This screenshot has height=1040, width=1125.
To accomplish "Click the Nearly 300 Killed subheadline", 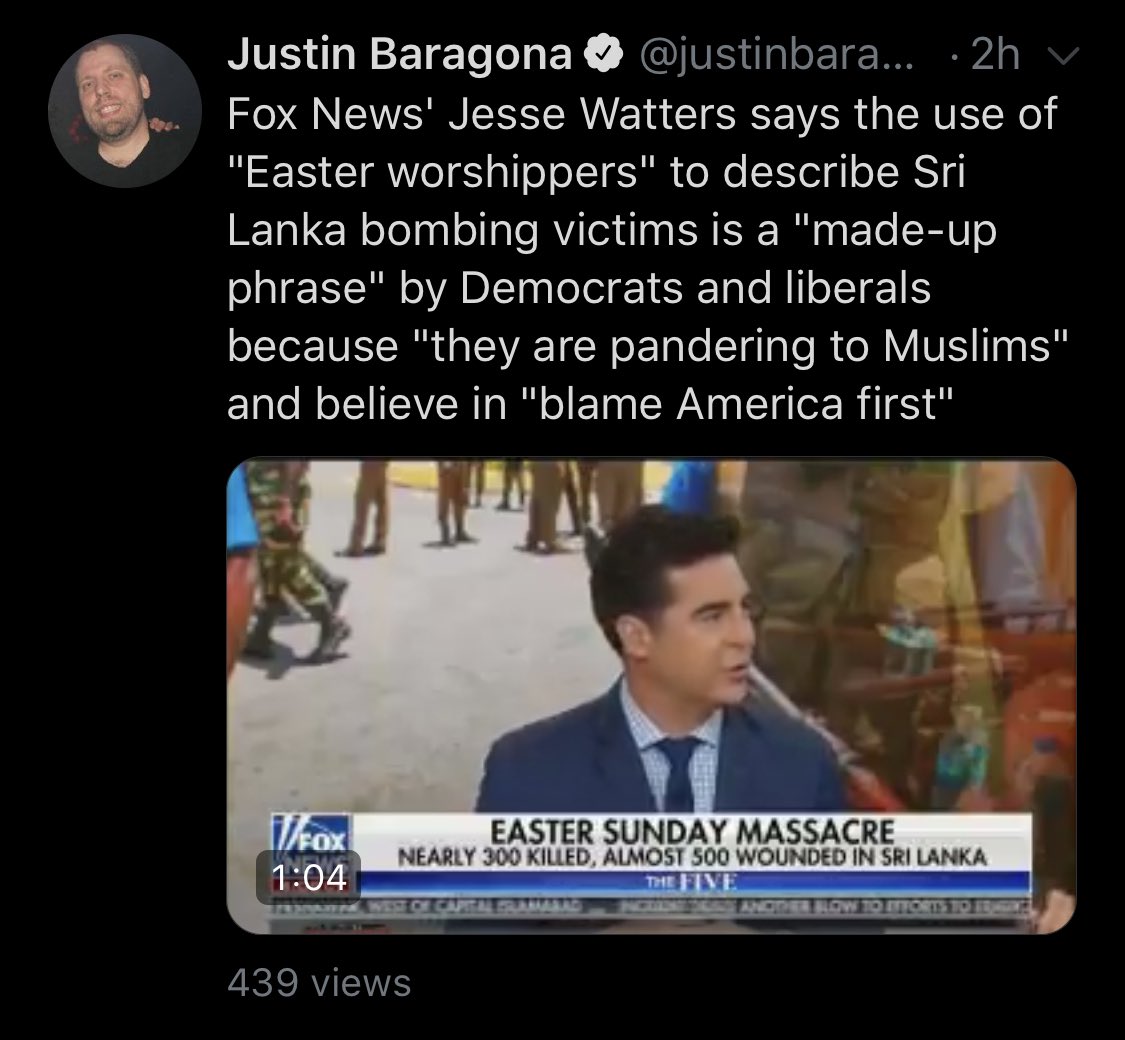I will [692, 856].
